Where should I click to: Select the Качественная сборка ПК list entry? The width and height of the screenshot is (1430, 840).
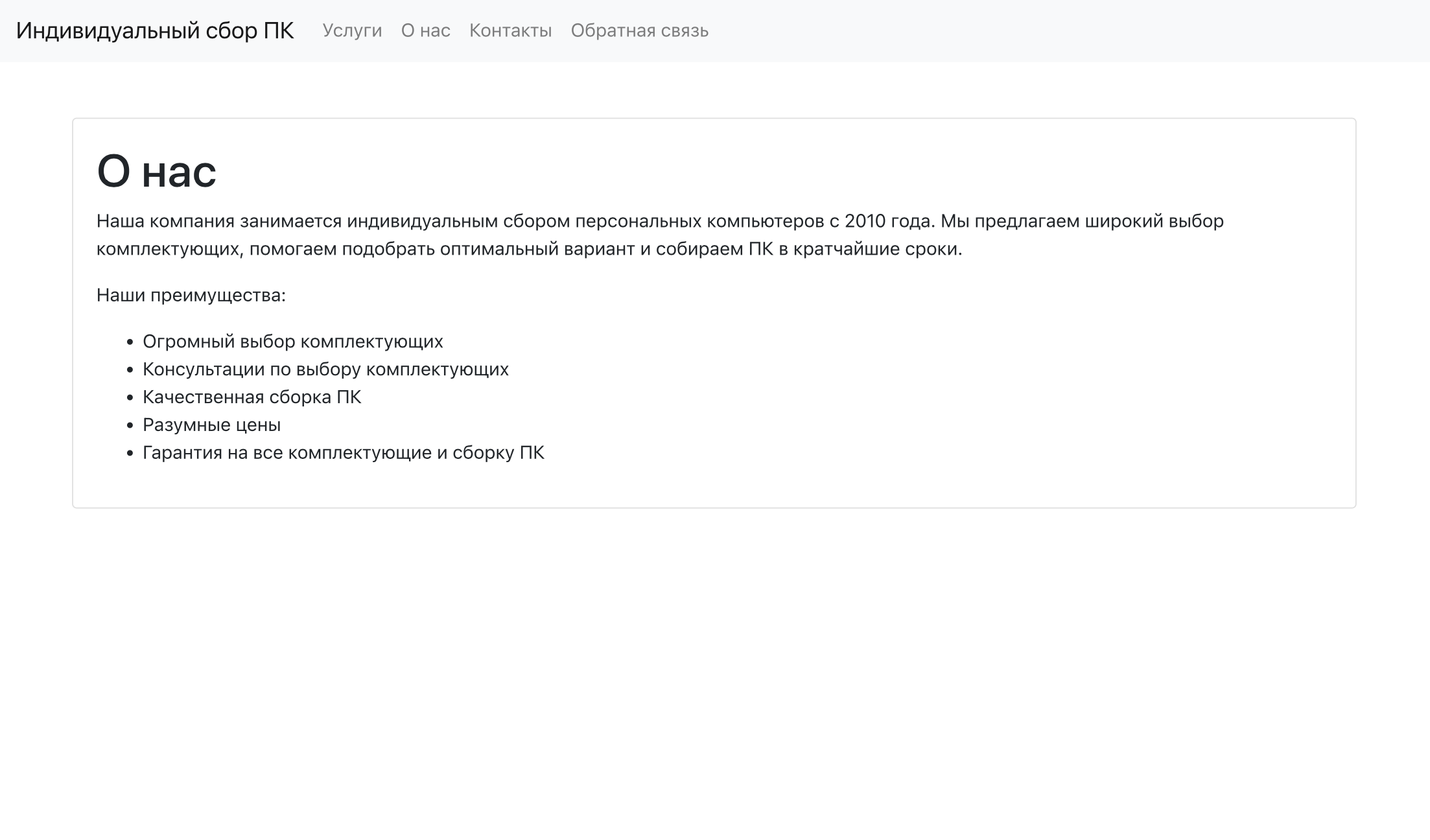(x=253, y=397)
